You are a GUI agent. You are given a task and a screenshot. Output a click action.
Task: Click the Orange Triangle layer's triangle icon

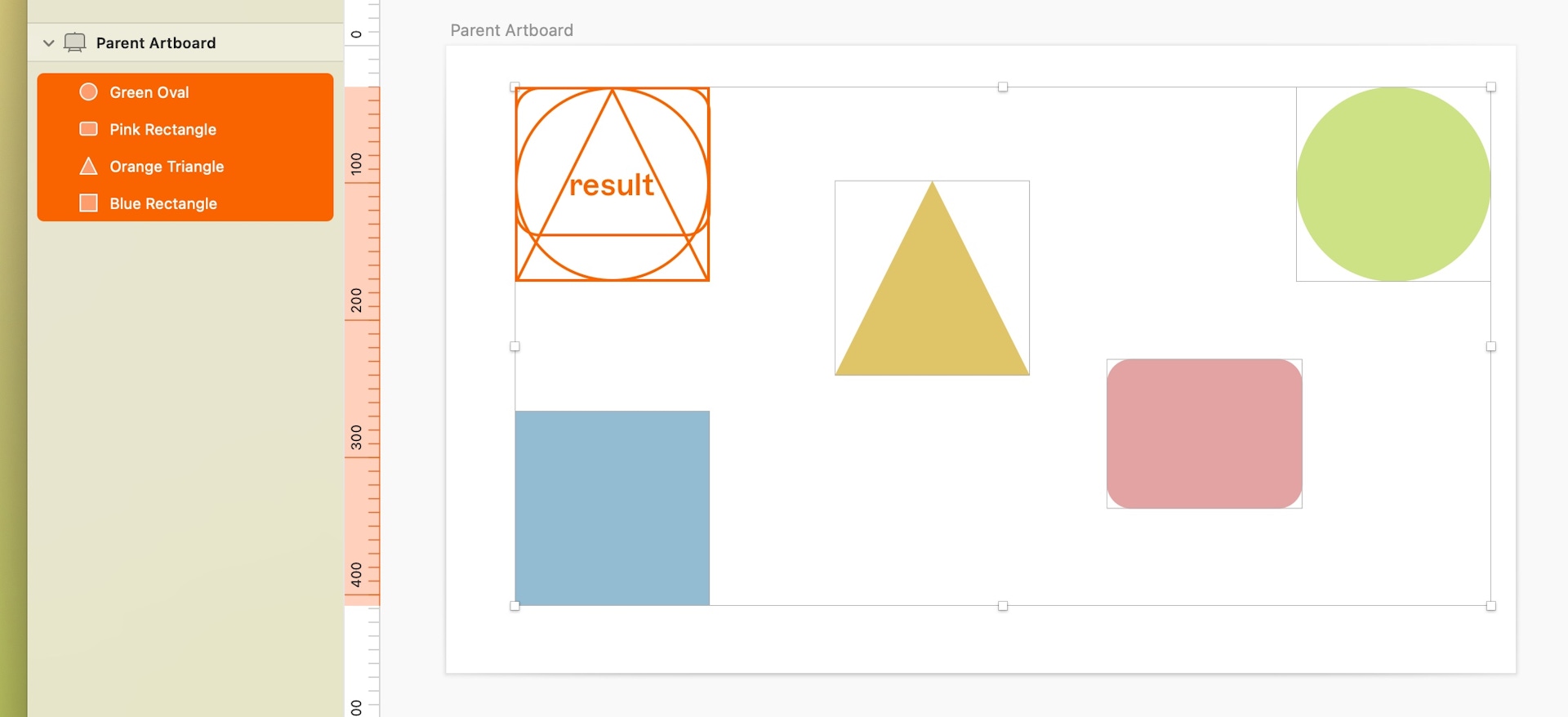point(88,166)
